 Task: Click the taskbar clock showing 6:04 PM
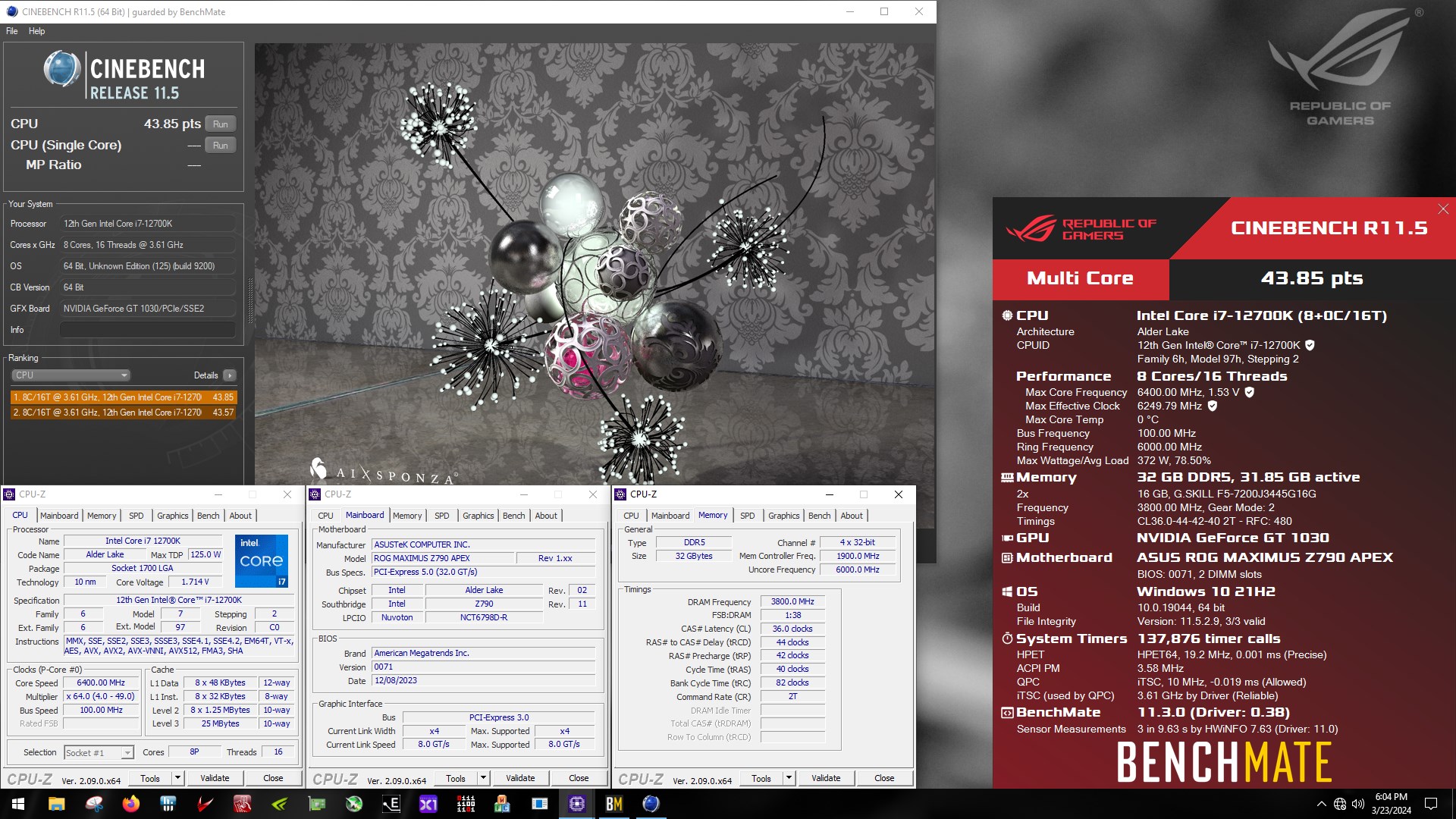point(1391,804)
